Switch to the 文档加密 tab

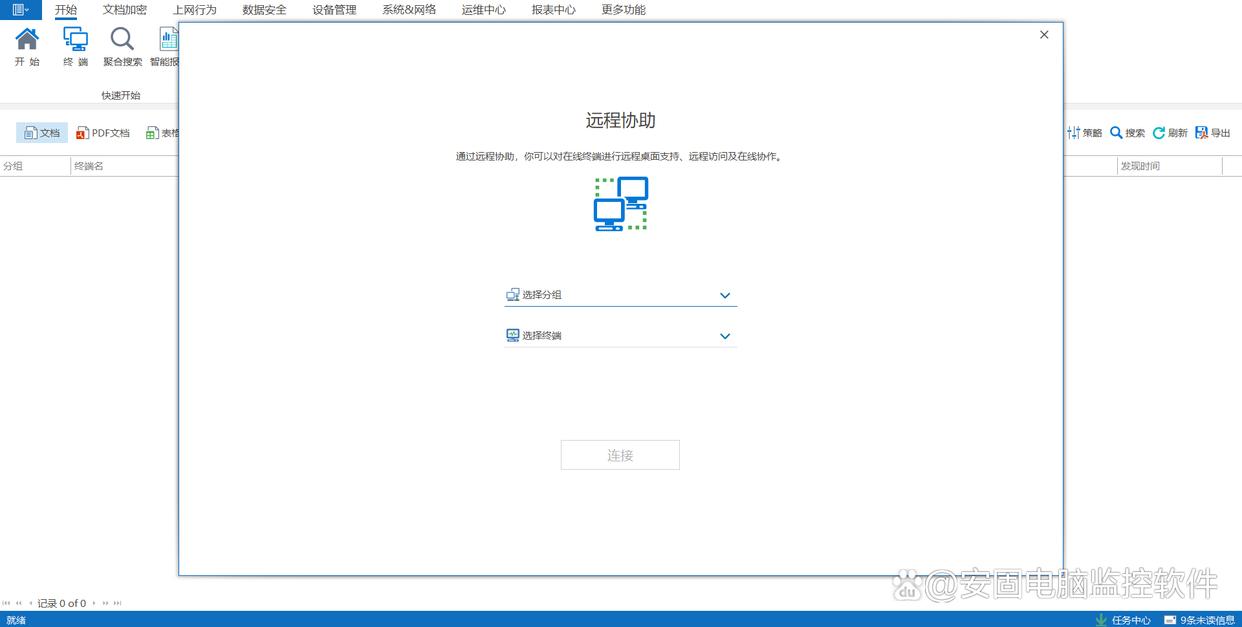[125, 10]
